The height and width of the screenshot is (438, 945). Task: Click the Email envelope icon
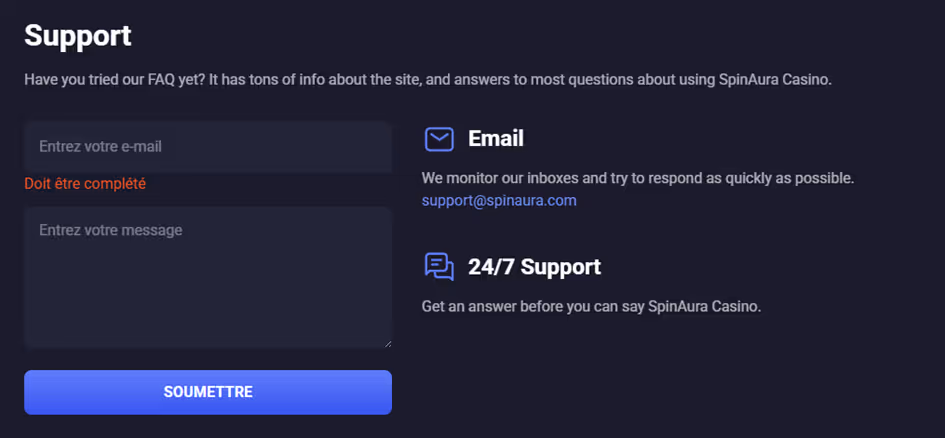click(x=439, y=139)
